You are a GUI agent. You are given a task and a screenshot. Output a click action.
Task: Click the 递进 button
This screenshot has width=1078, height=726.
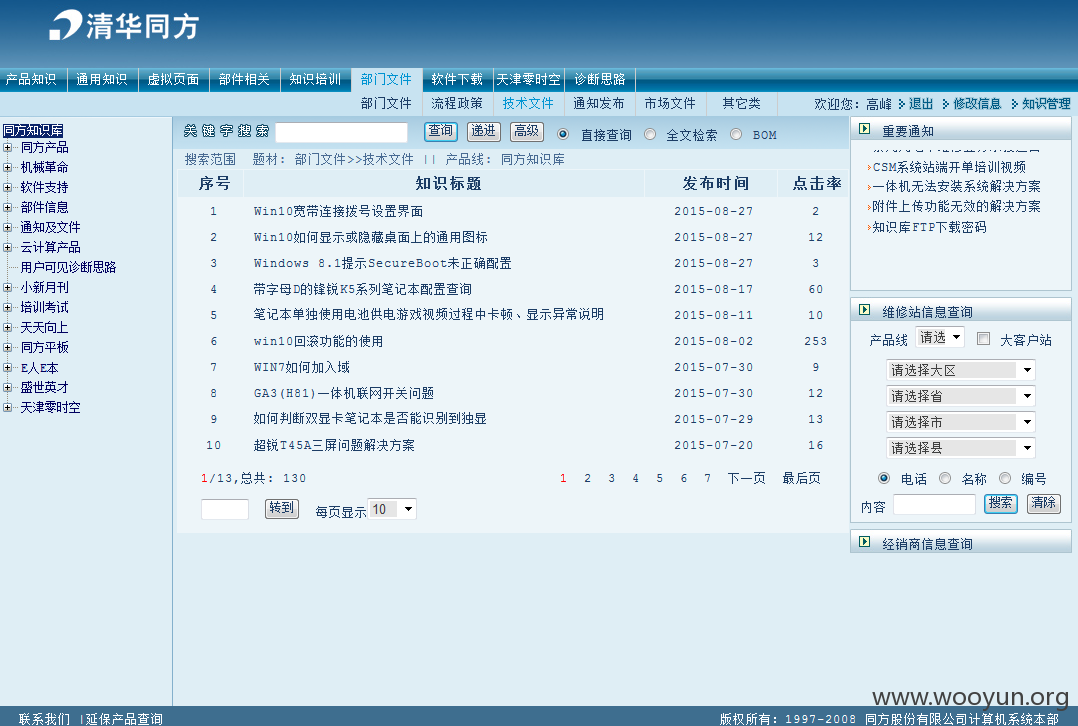click(483, 131)
